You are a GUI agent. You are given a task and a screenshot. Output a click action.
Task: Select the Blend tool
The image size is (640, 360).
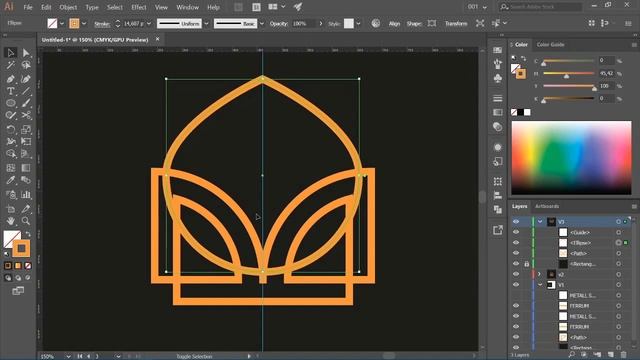(x=26, y=180)
